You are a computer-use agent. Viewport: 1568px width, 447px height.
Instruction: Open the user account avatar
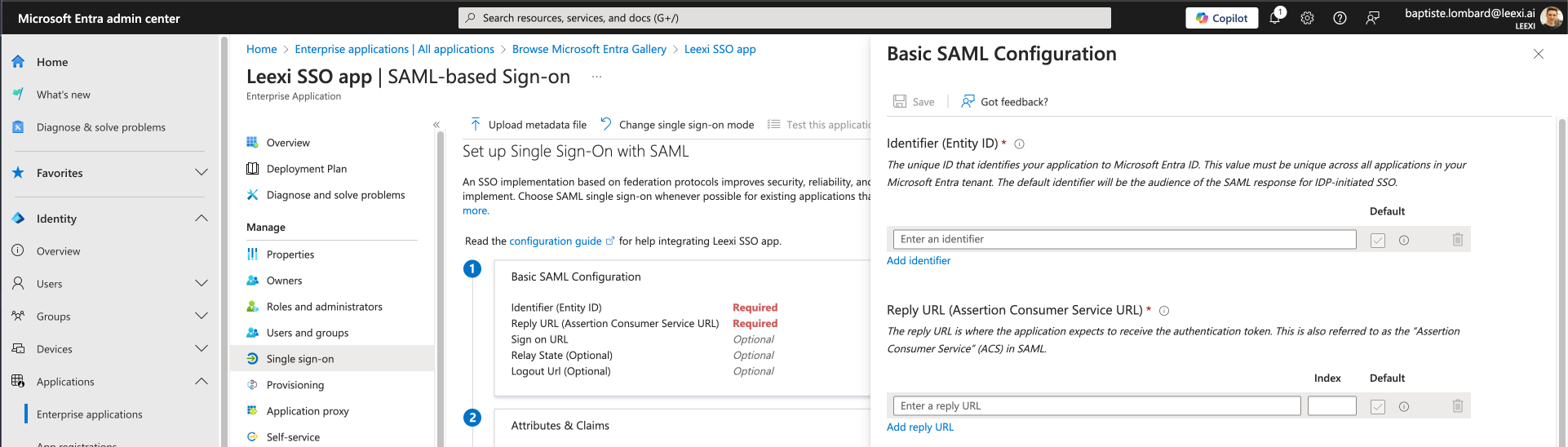[x=1551, y=17]
